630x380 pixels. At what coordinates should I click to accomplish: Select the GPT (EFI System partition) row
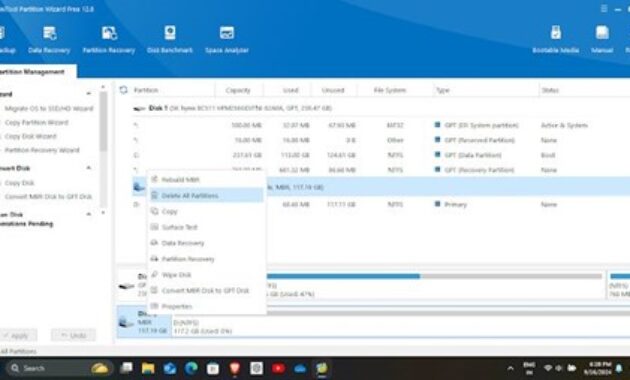381,125
